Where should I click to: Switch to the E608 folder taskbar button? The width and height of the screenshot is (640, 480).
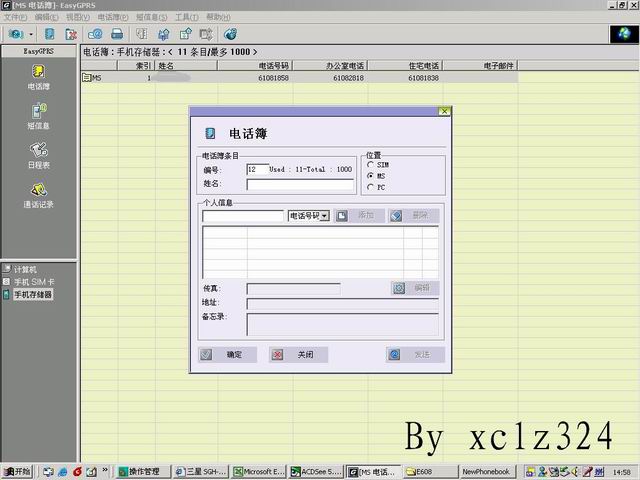pyautogui.click(x=430, y=472)
